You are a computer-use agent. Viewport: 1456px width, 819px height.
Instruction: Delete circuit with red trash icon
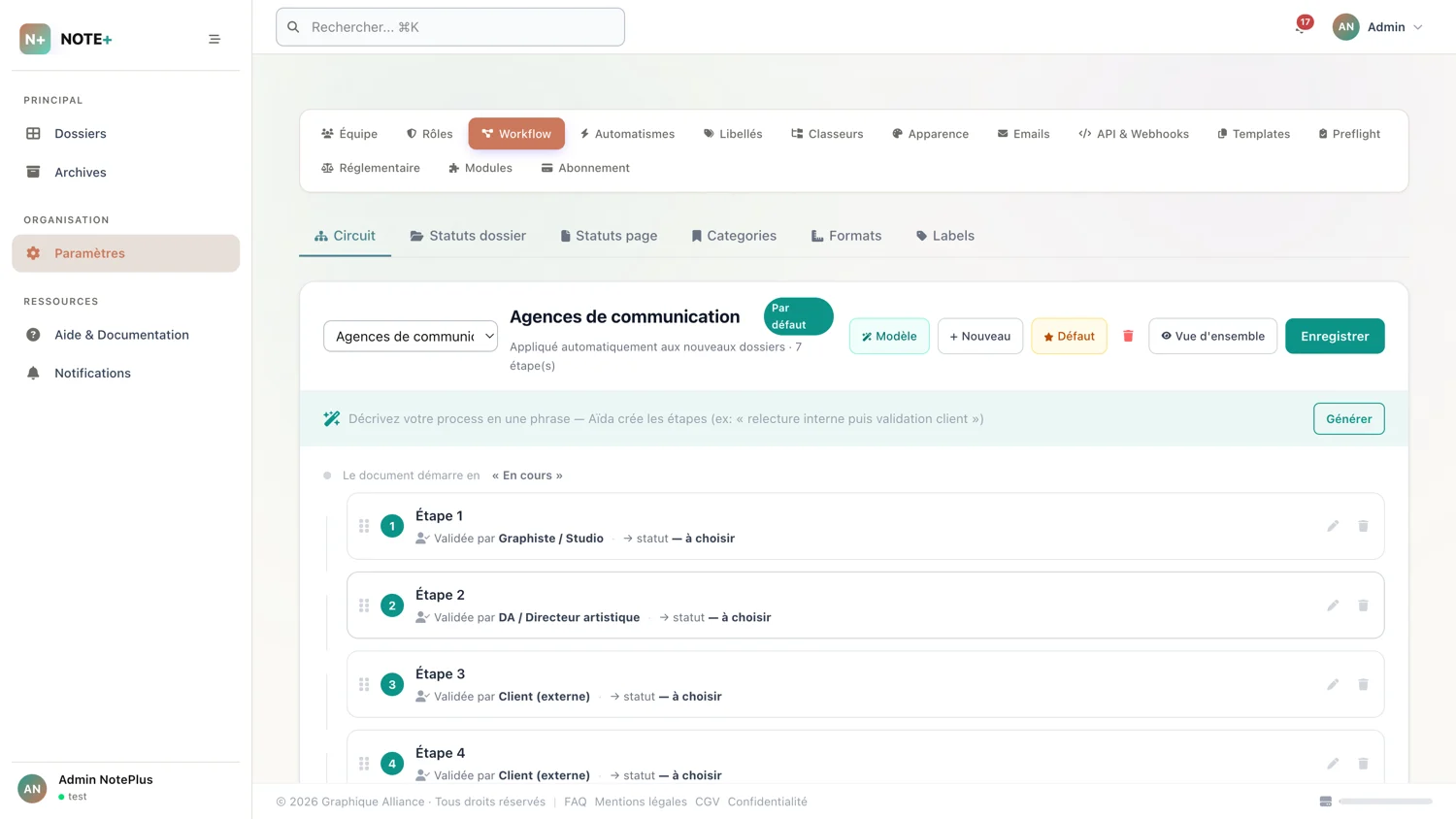click(1128, 336)
